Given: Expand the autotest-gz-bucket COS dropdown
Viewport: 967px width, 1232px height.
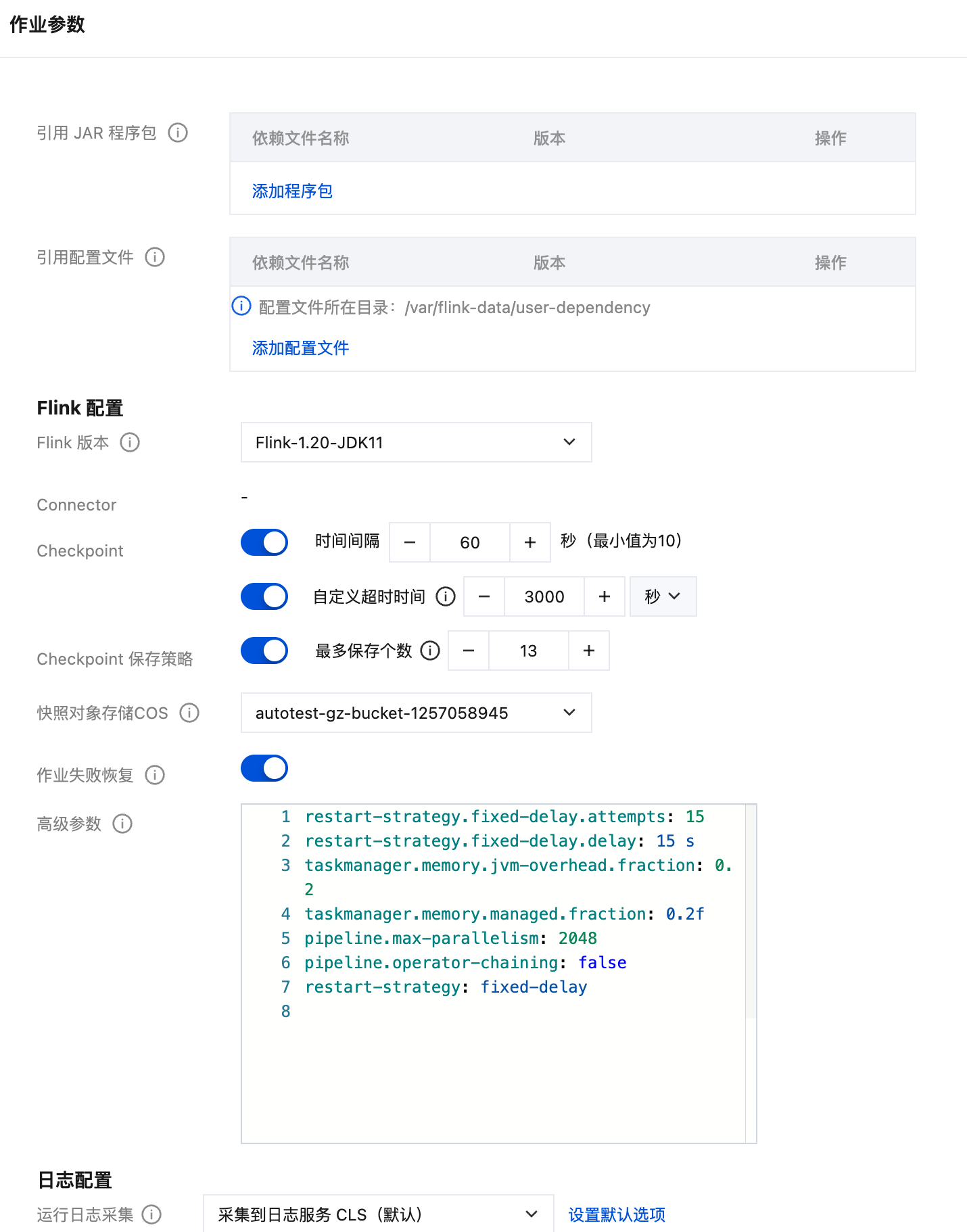Looking at the screenshot, I should 417,713.
